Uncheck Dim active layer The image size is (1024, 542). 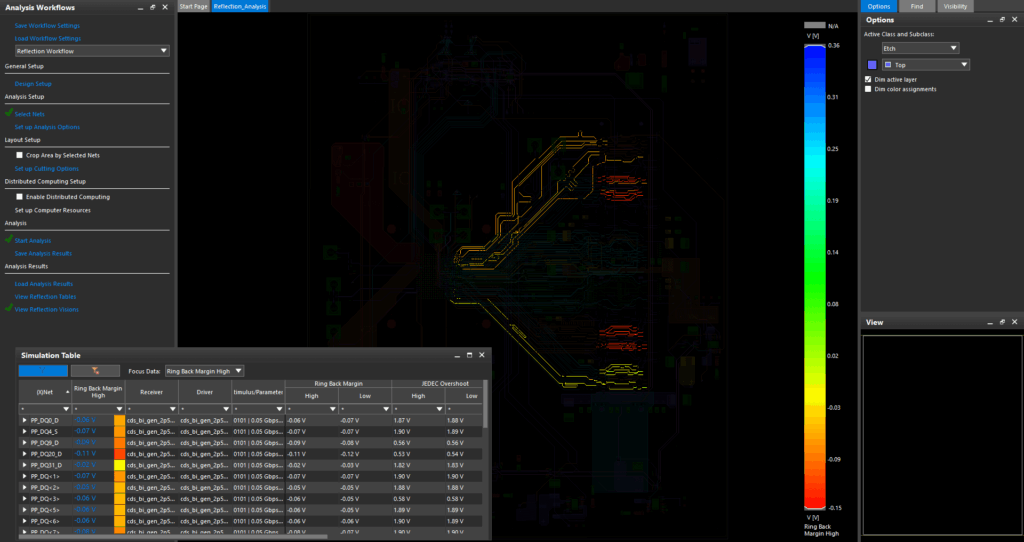[868, 79]
